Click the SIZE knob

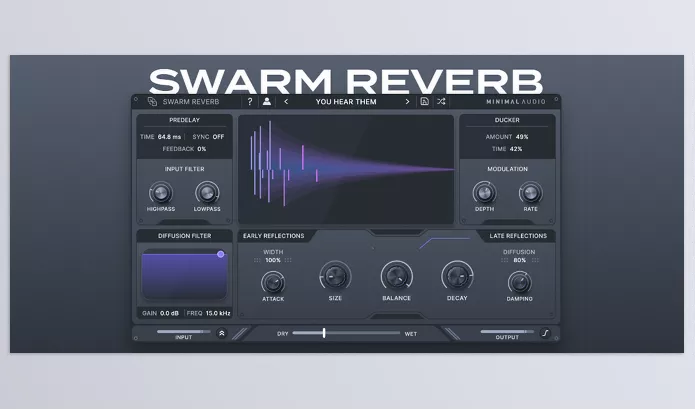click(x=335, y=277)
